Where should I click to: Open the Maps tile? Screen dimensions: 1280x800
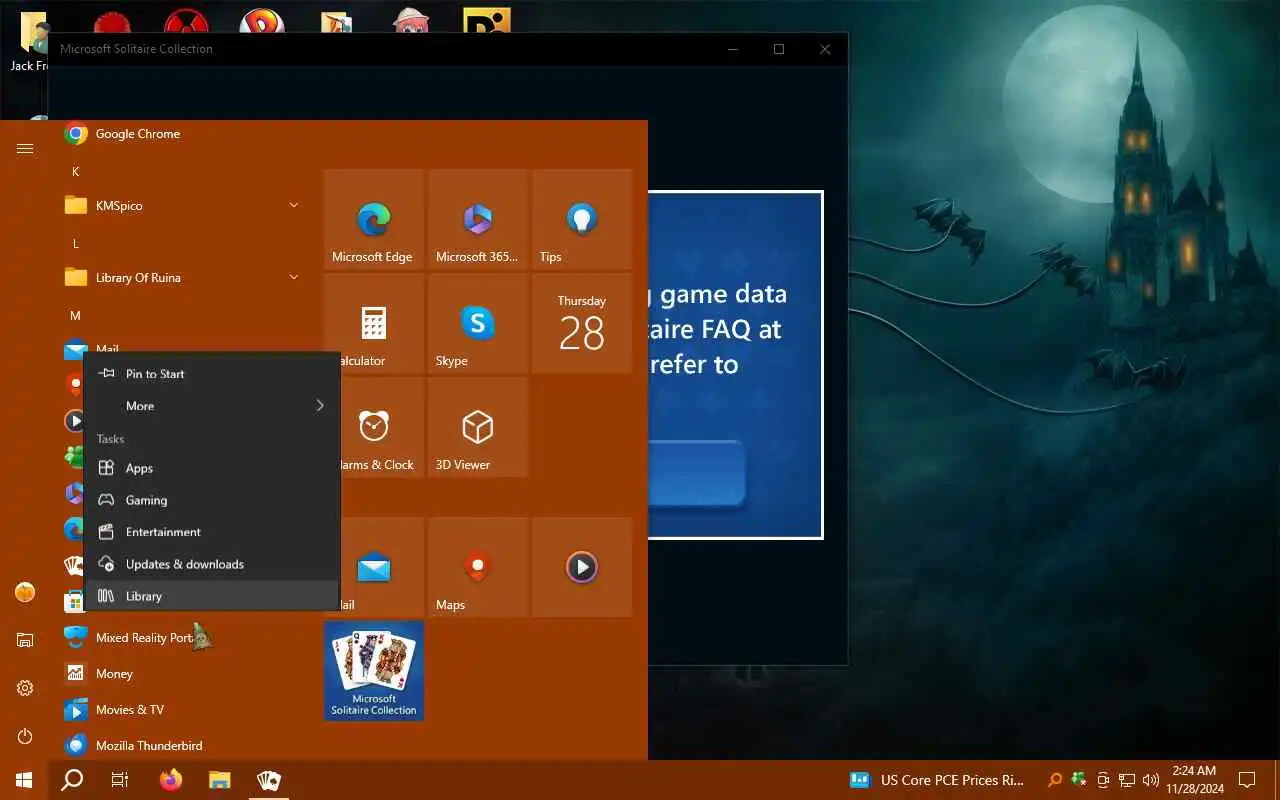(x=477, y=567)
